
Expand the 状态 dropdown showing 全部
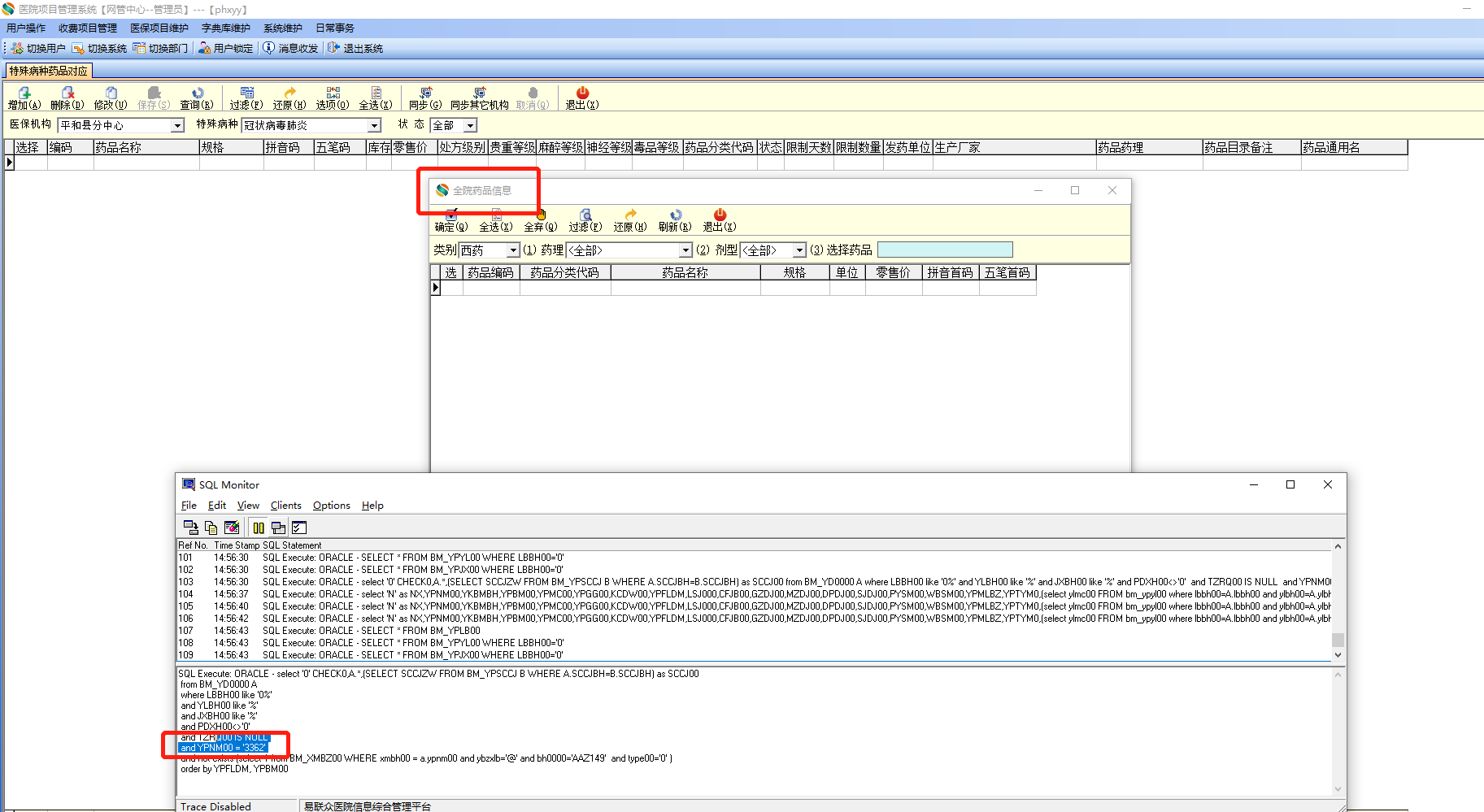470,126
